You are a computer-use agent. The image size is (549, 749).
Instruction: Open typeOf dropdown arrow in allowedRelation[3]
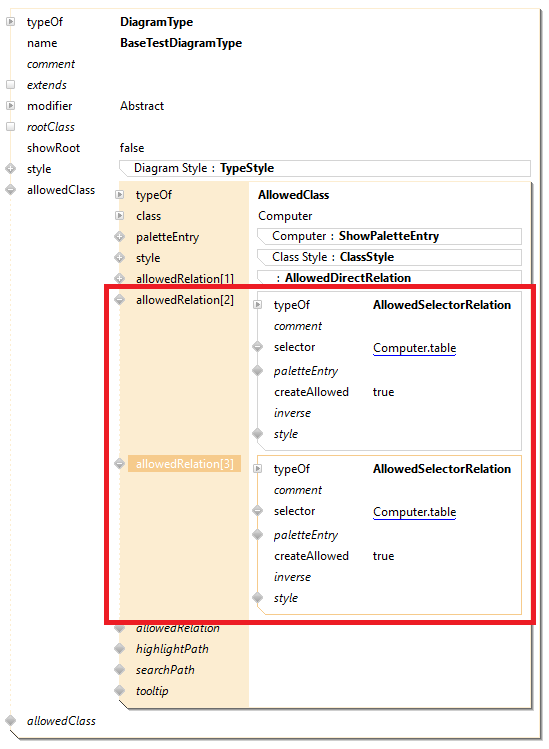(x=258, y=469)
